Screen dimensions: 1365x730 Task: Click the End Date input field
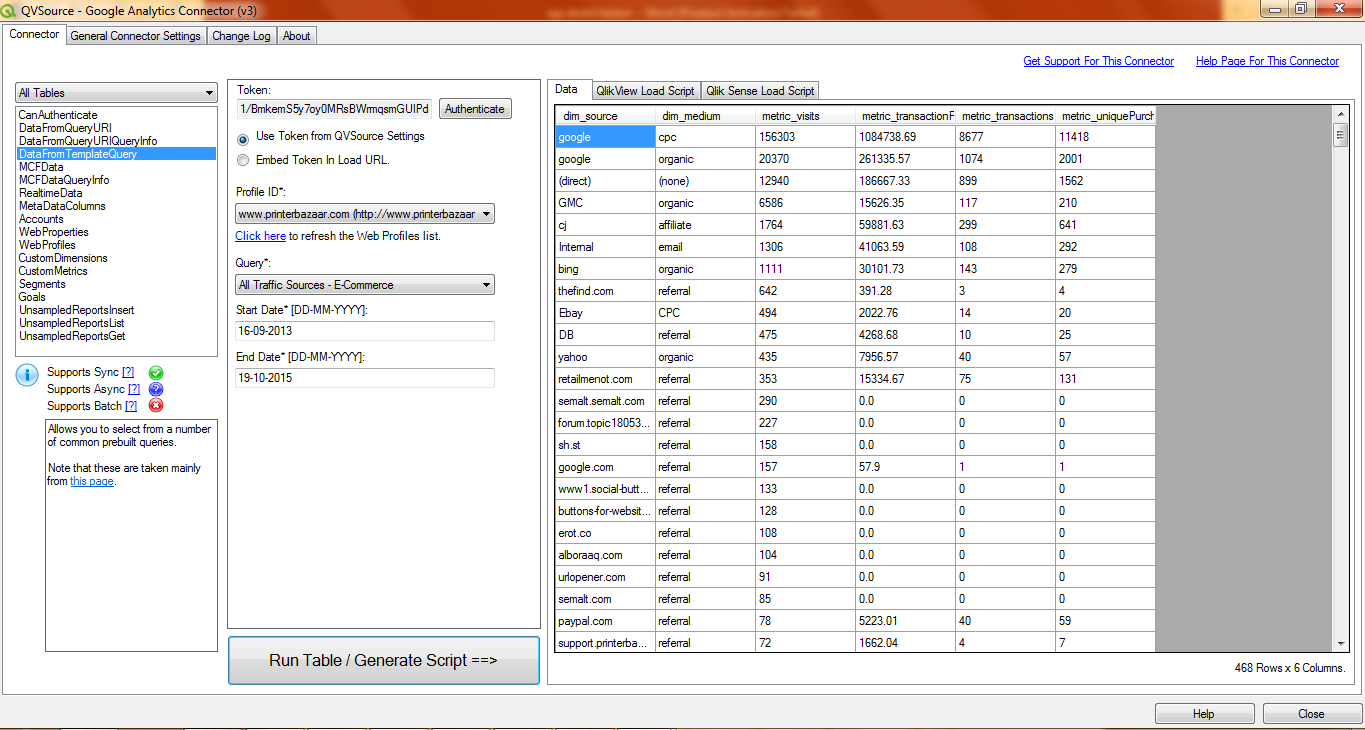pyautogui.click(x=365, y=377)
